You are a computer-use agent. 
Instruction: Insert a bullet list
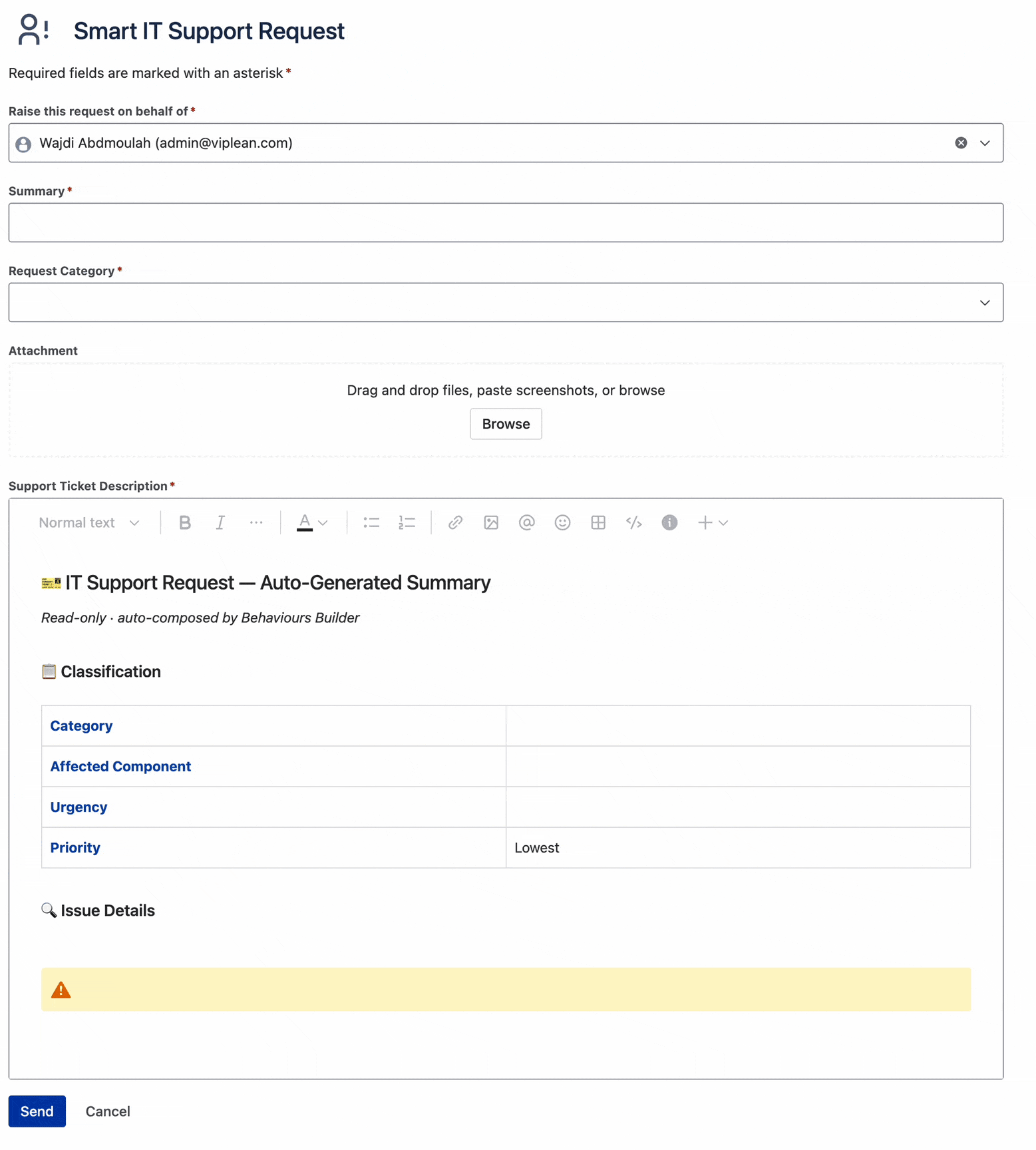[x=371, y=523]
